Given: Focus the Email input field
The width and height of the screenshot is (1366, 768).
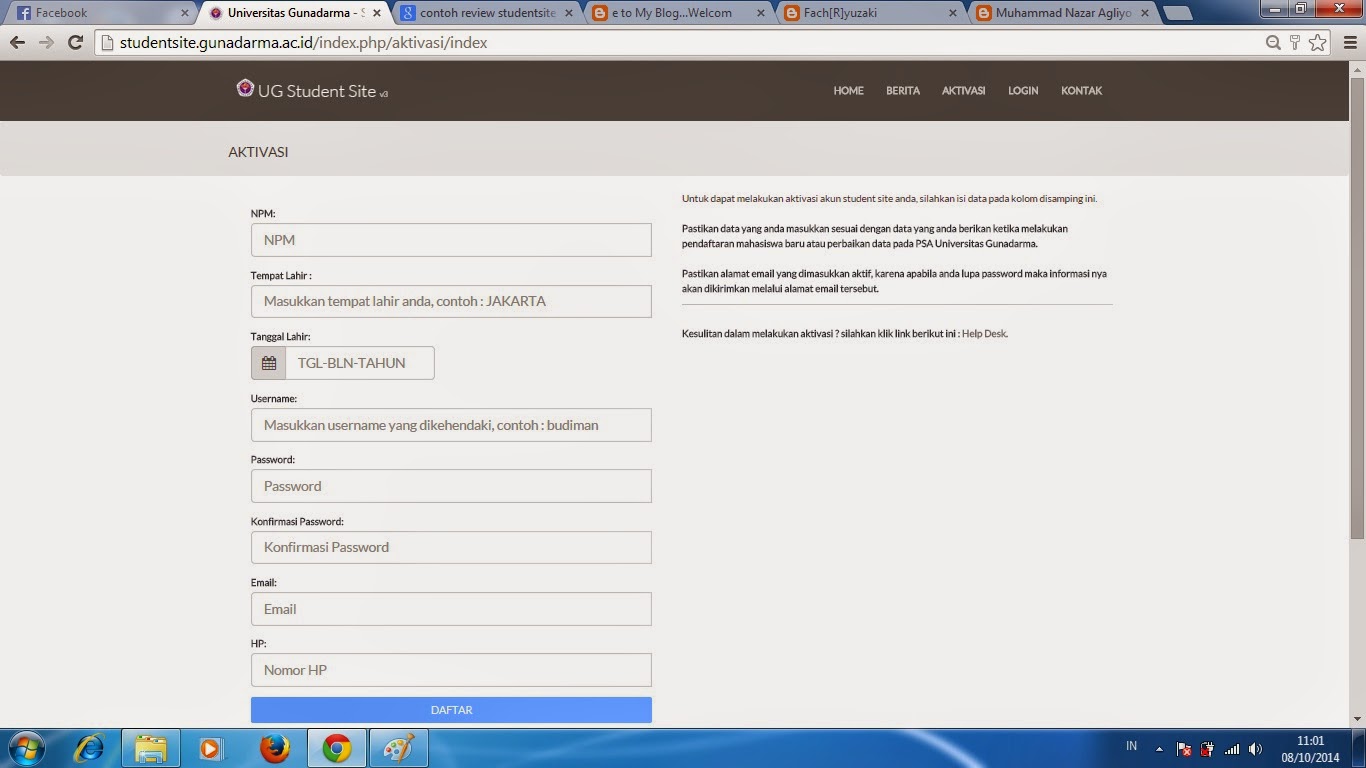Looking at the screenshot, I should [x=451, y=609].
